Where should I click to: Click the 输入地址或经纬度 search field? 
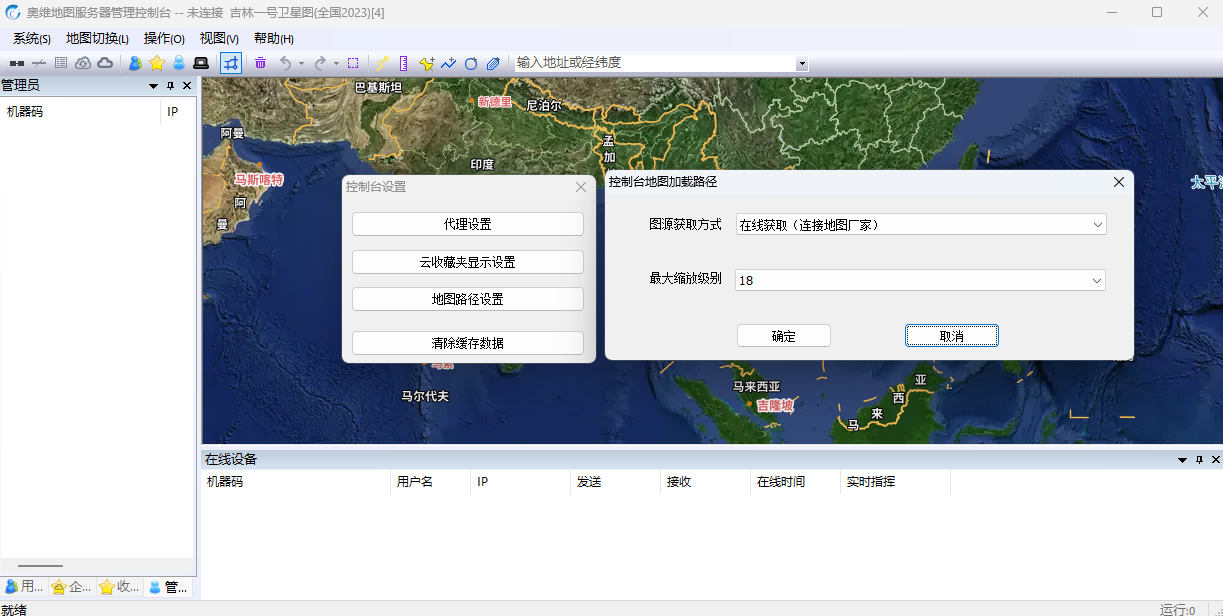coord(653,63)
